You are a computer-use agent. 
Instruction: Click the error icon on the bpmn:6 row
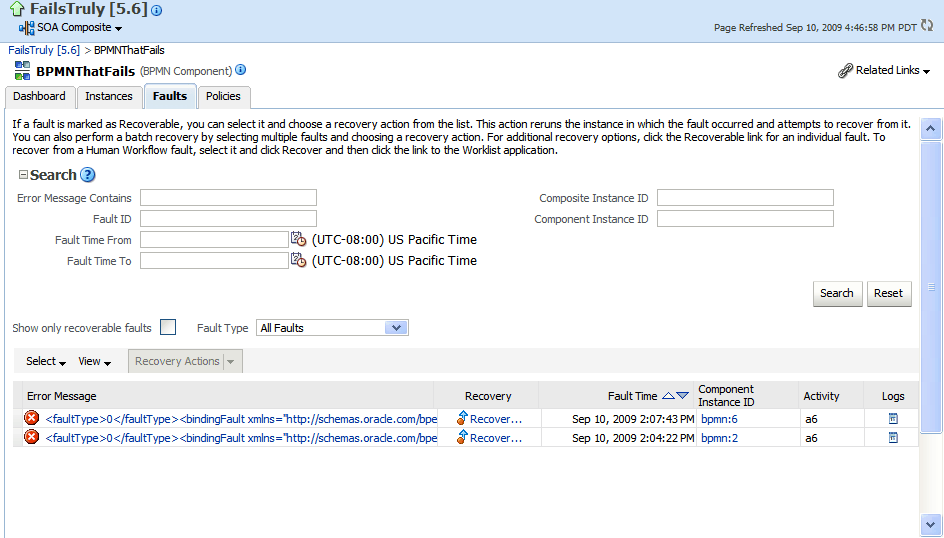click(x=31, y=418)
